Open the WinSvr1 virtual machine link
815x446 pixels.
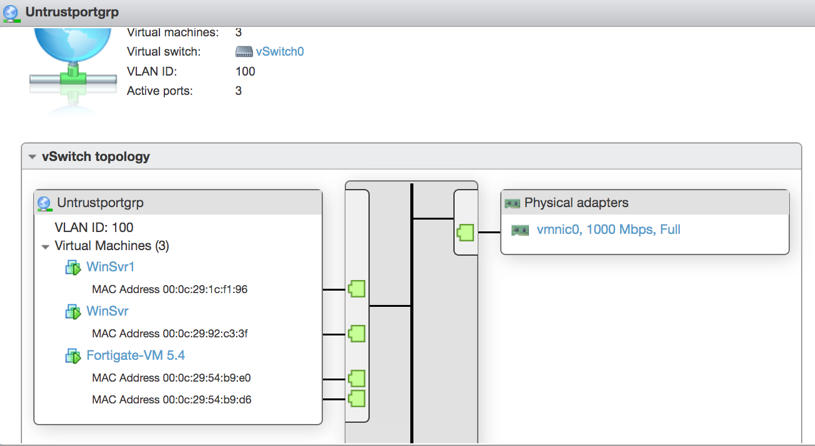[110, 267]
